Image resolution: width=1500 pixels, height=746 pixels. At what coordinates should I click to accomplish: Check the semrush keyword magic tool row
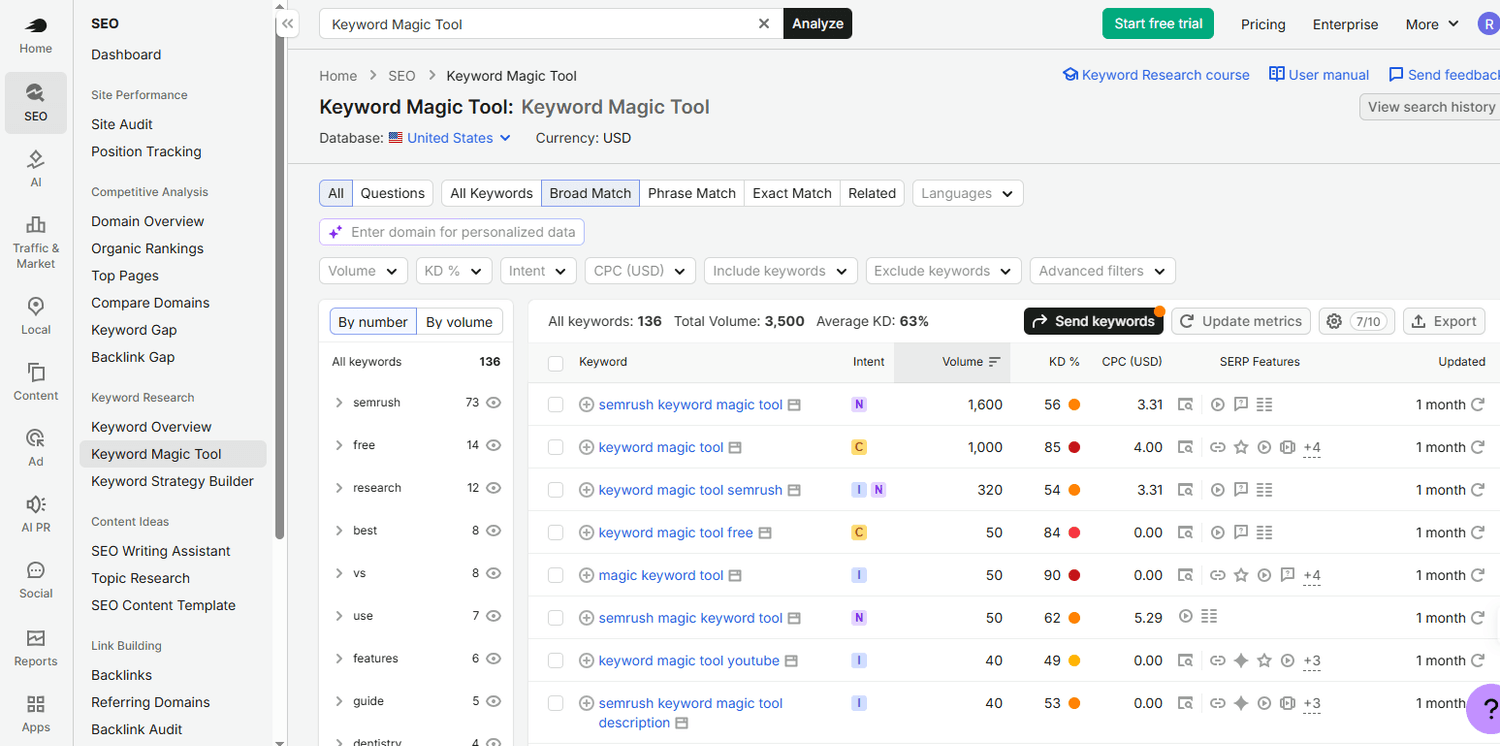(x=556, y=405)
